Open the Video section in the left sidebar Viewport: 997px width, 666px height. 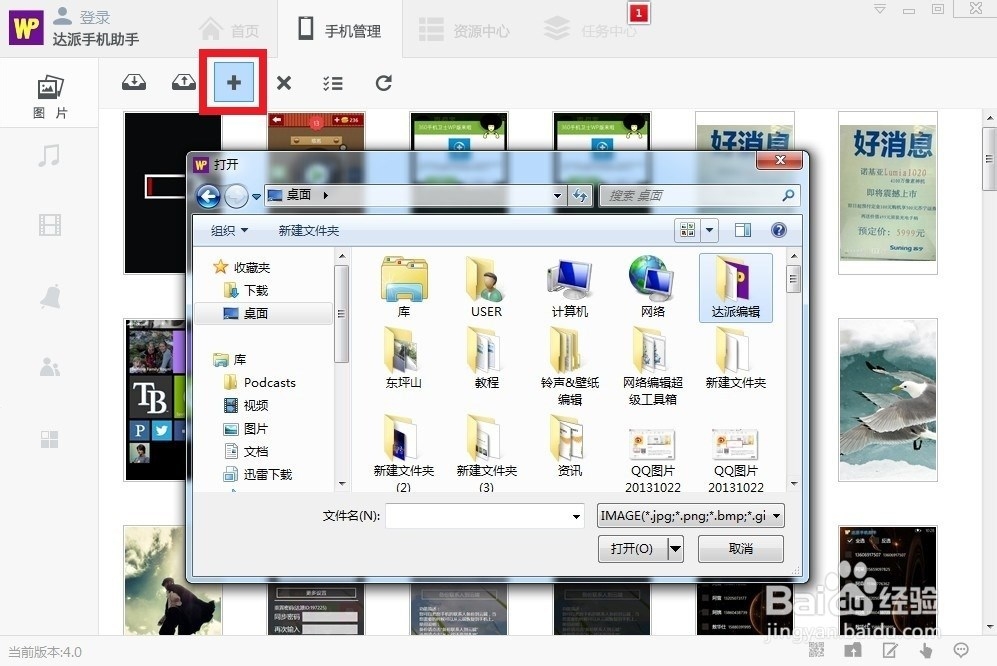point(49,224)
